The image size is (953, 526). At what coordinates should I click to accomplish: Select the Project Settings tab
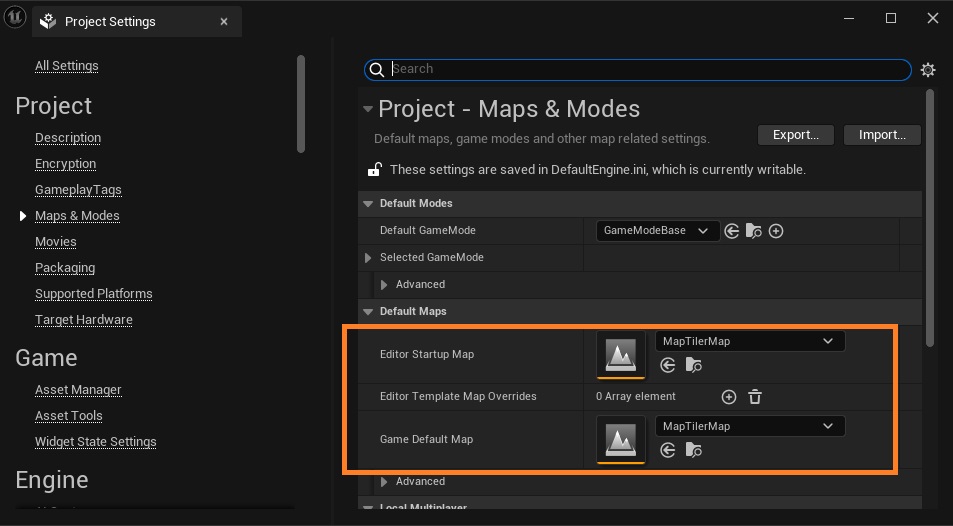(x=109, y=22)
